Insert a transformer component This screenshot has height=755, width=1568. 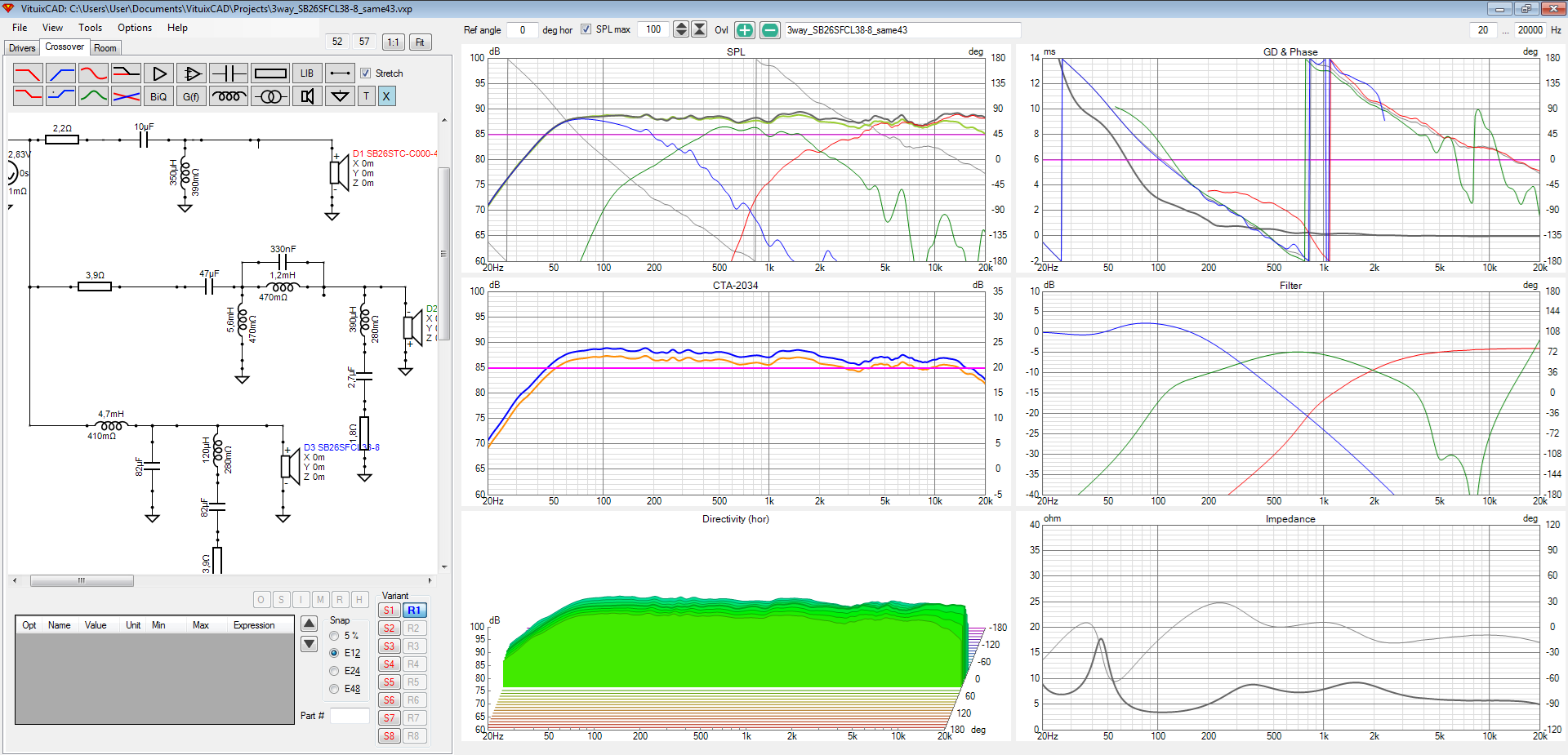(270, 96)
